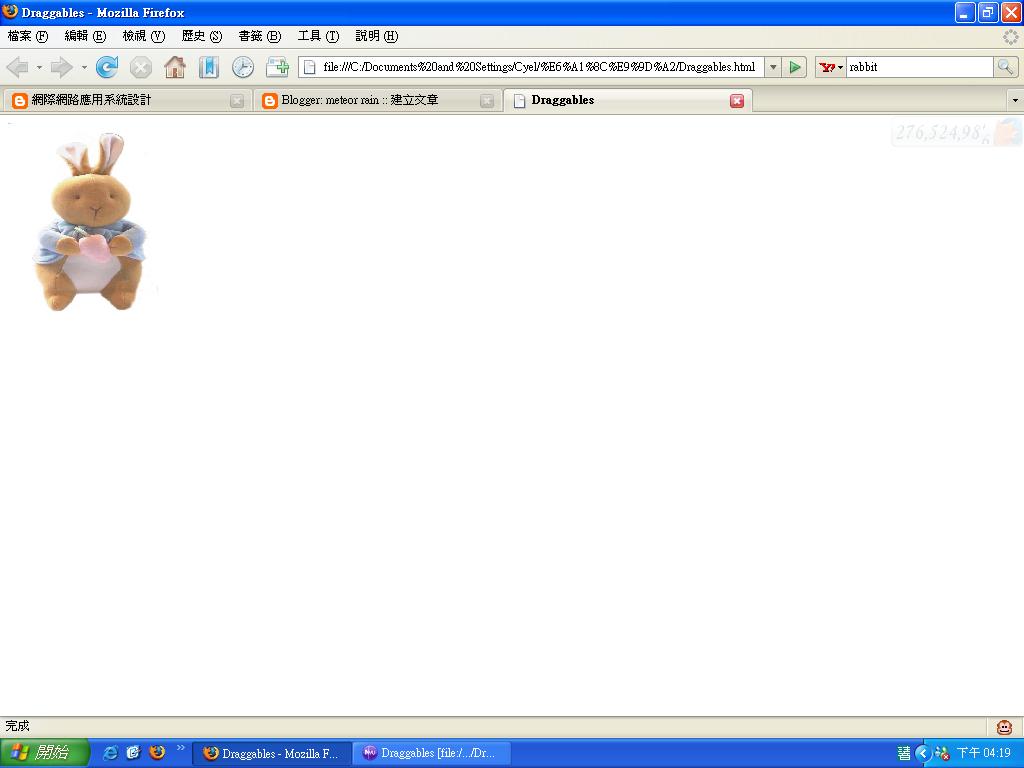
Task: Switch to Draggables - Mozilla Firefox taskbar button
Action: pyautogui.click(x=272, y=754)
